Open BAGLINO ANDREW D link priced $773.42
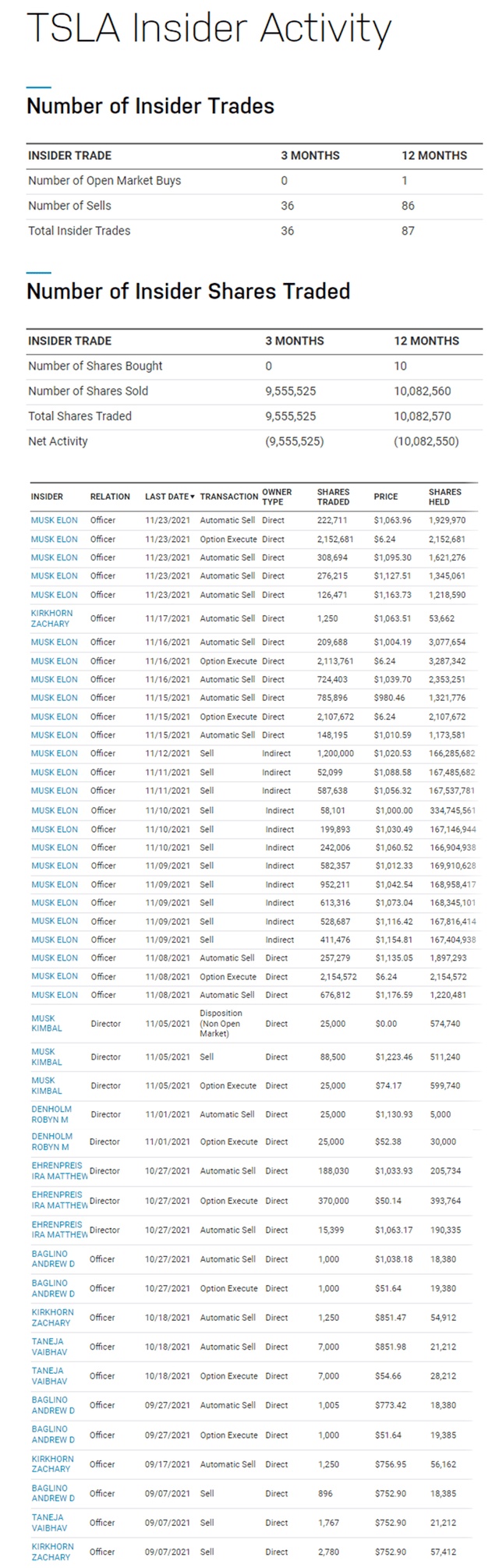 (x=53, y=1405)
